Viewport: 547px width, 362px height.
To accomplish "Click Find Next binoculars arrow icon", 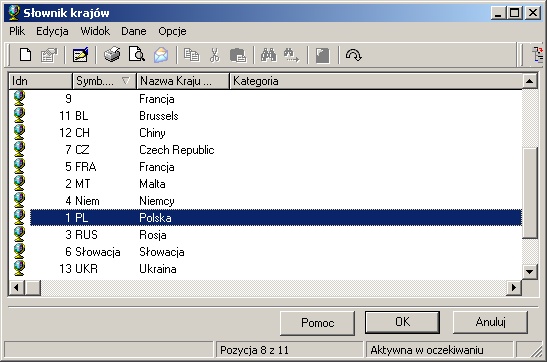I will (291, 55).
